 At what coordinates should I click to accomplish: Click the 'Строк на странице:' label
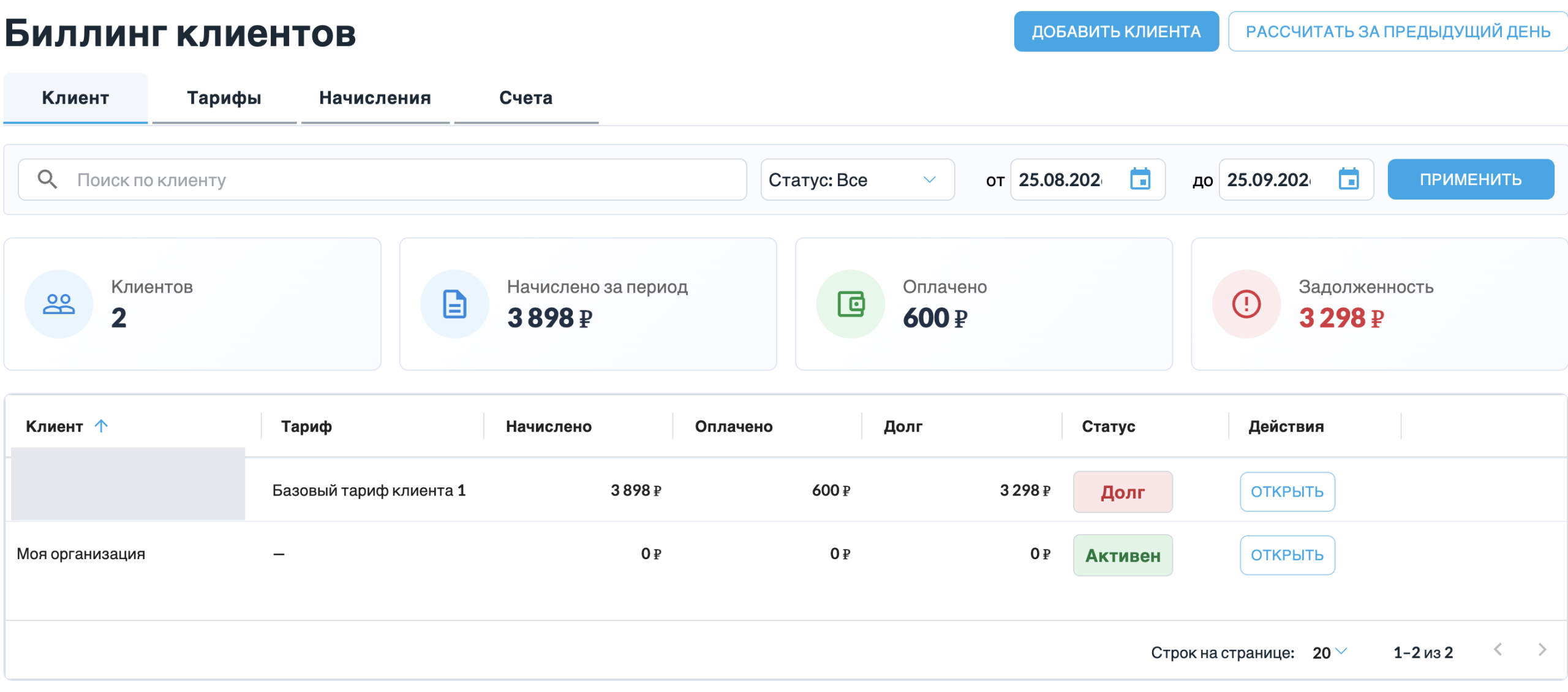[x=1223, y=653]
